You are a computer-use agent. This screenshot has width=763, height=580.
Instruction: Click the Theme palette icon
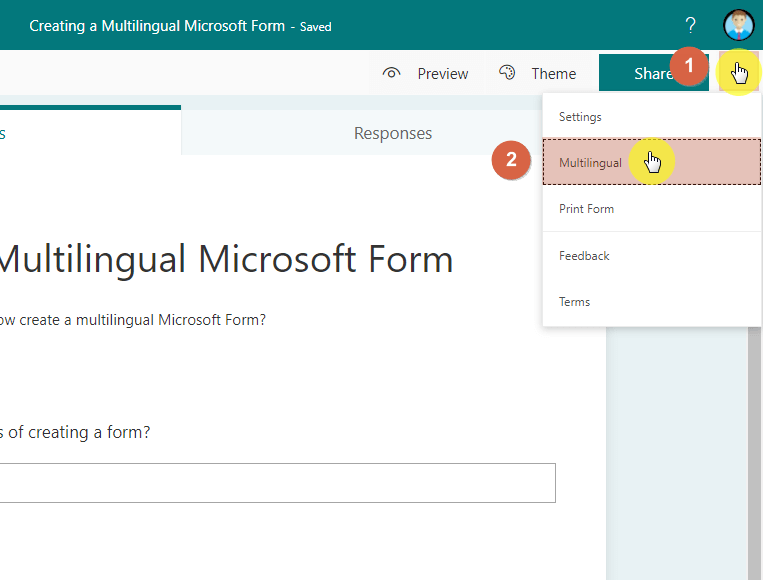[507, 72]
